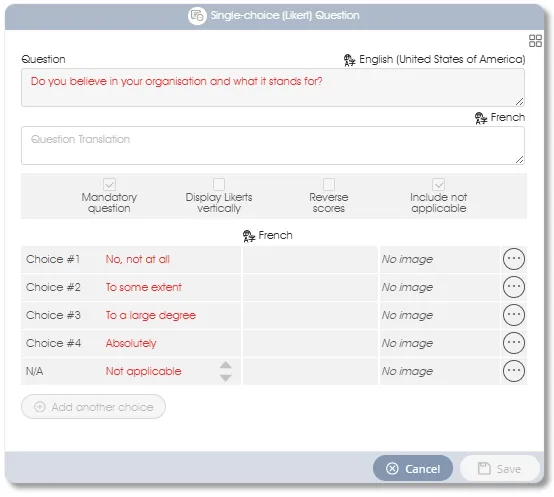Click the 'Choice #3' label

(53, 315)
